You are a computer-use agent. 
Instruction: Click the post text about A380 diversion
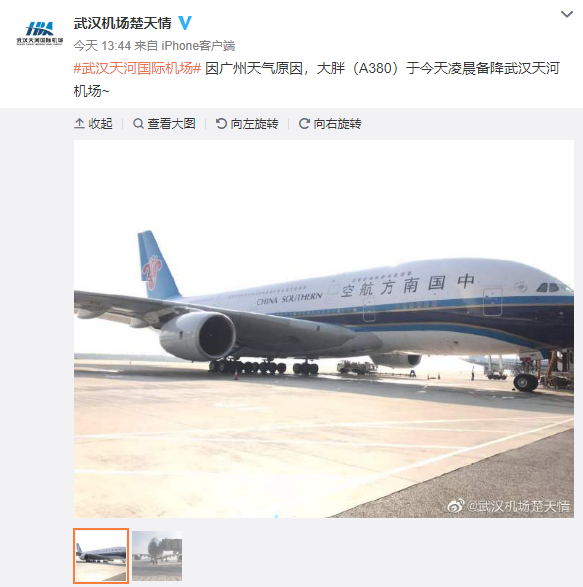coord(316,80)
